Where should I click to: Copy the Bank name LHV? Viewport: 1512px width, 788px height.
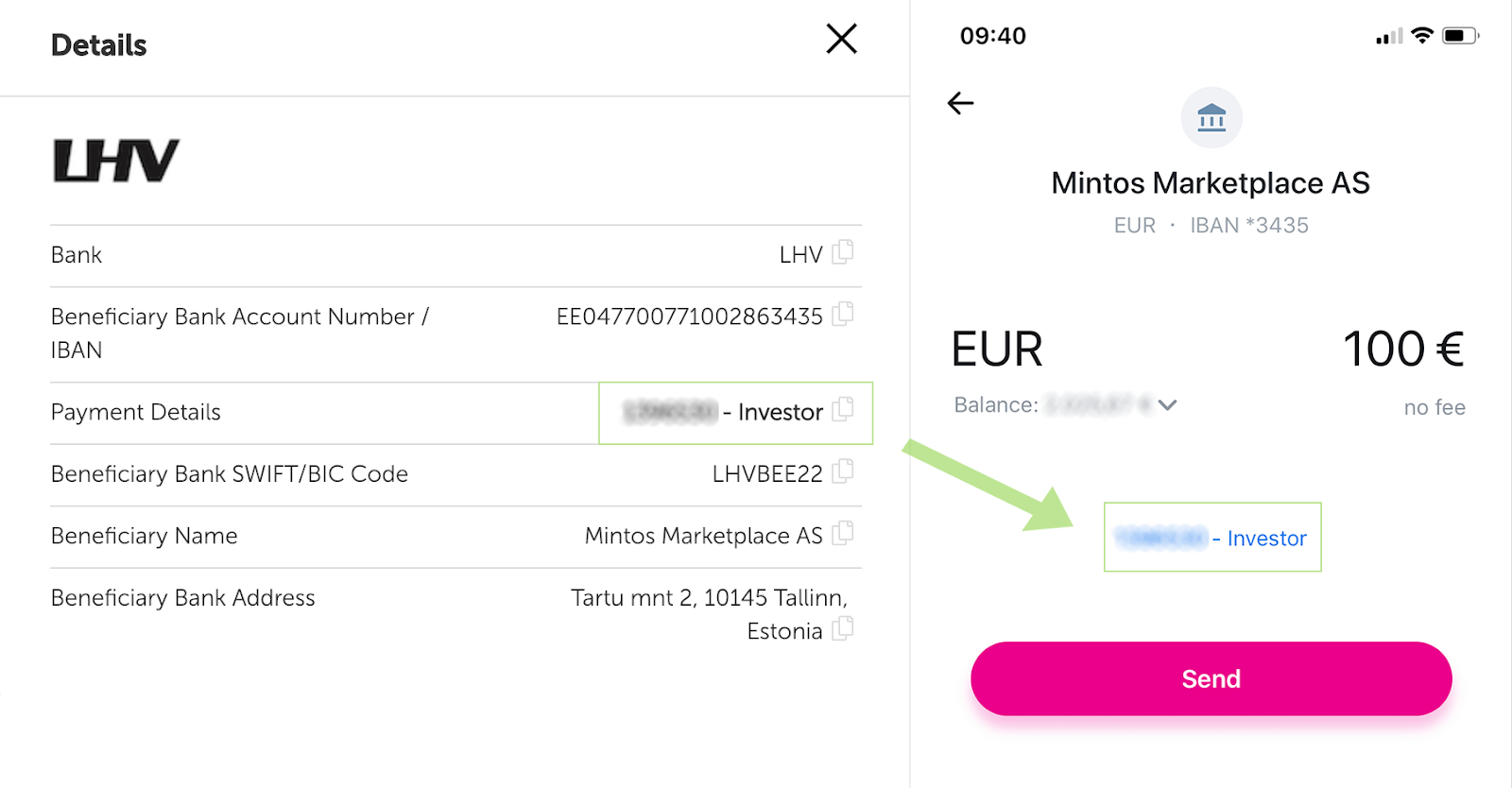(843, 252)
